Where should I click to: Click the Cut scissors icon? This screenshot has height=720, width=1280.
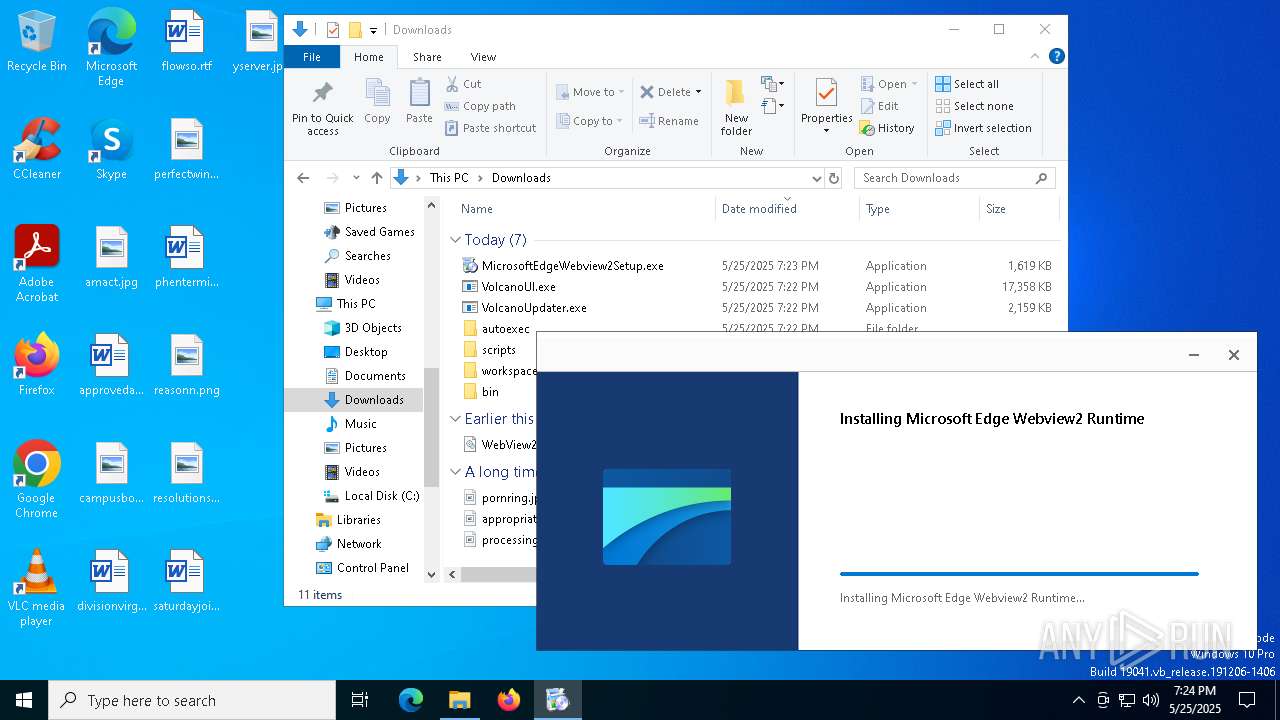452,84
